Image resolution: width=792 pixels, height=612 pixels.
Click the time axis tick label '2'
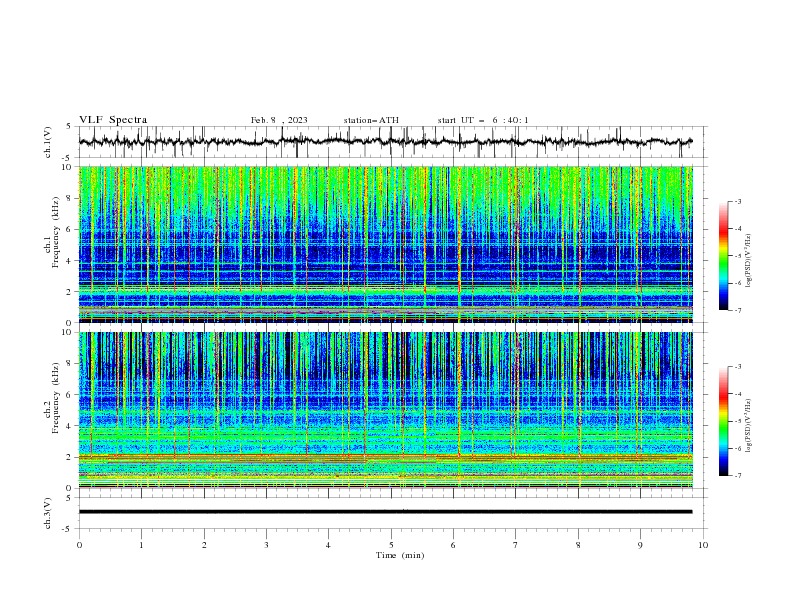(204, 545)
